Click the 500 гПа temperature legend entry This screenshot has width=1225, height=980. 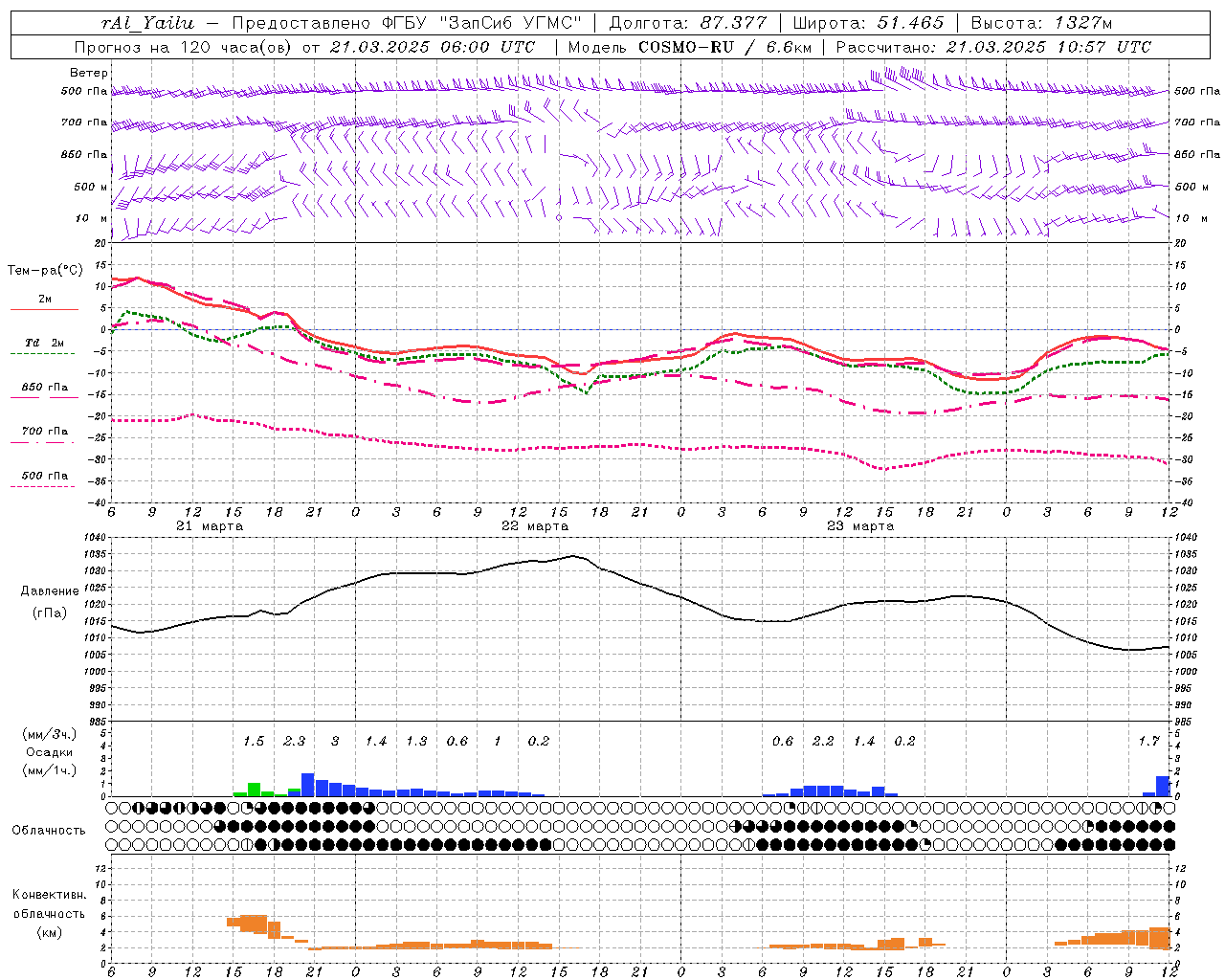(x=44, y=476)
